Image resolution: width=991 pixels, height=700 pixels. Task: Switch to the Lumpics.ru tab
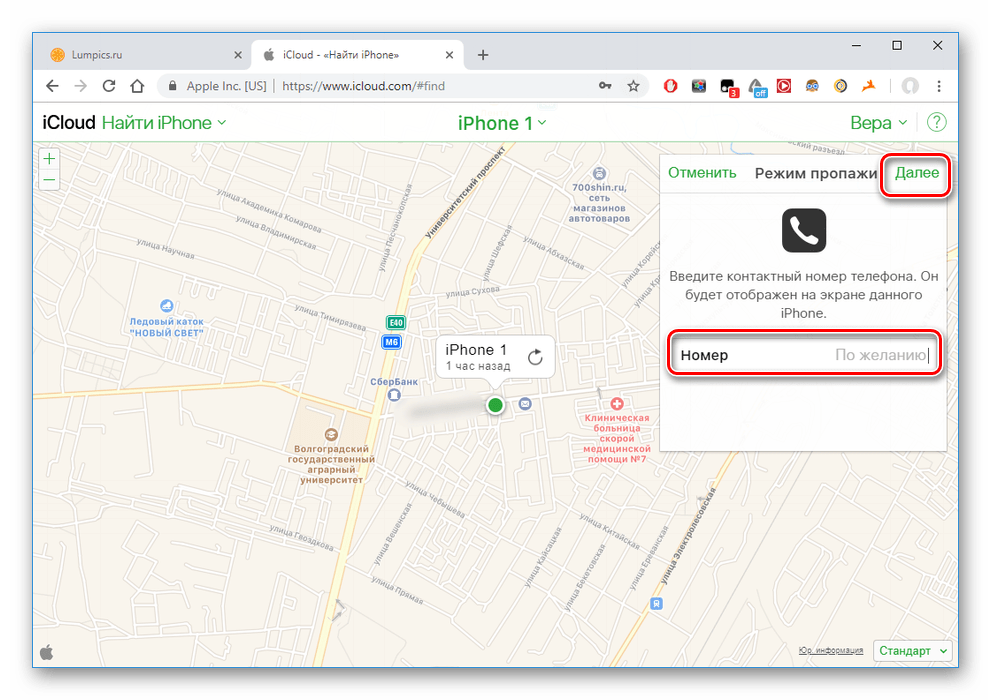[x=145, y=55]
